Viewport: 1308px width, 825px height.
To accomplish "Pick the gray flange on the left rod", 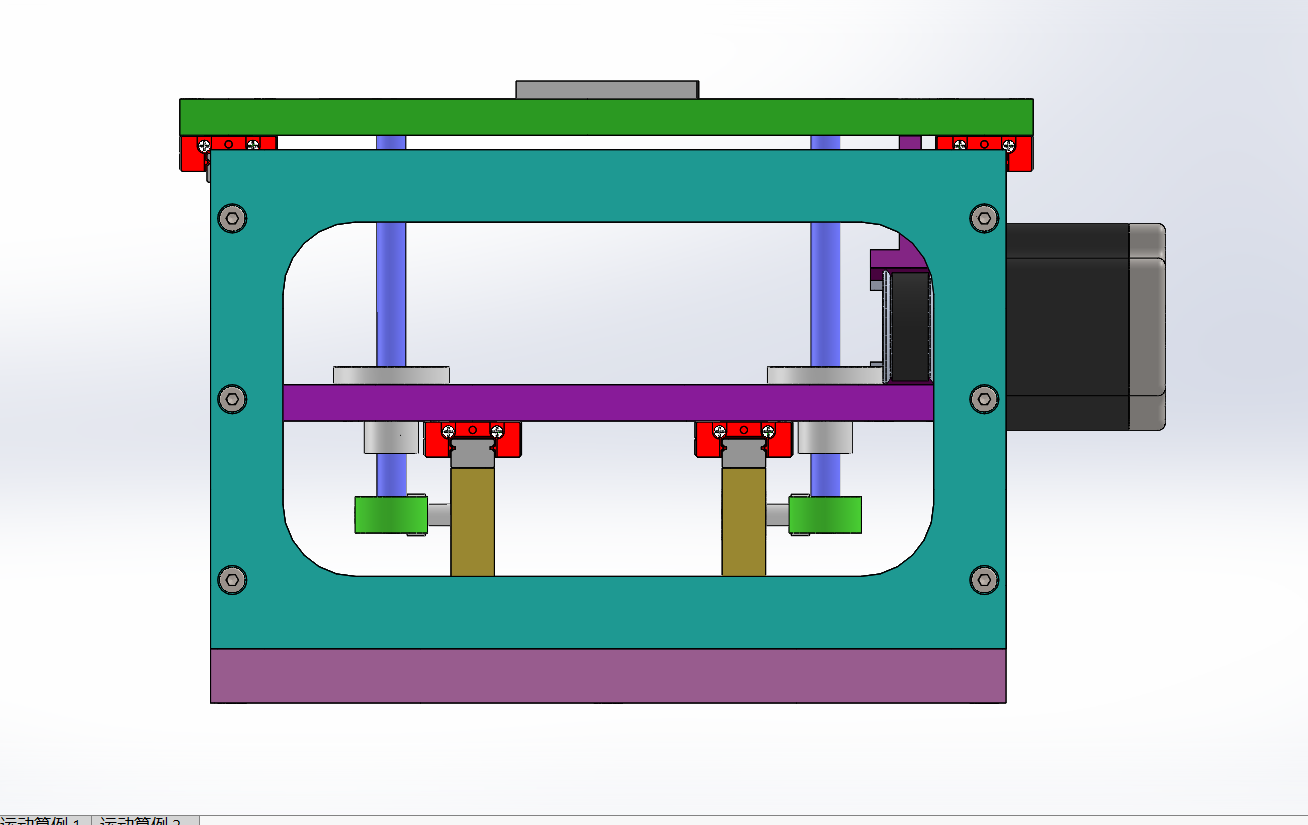I will pyautogui.click(x=391, y=376).
